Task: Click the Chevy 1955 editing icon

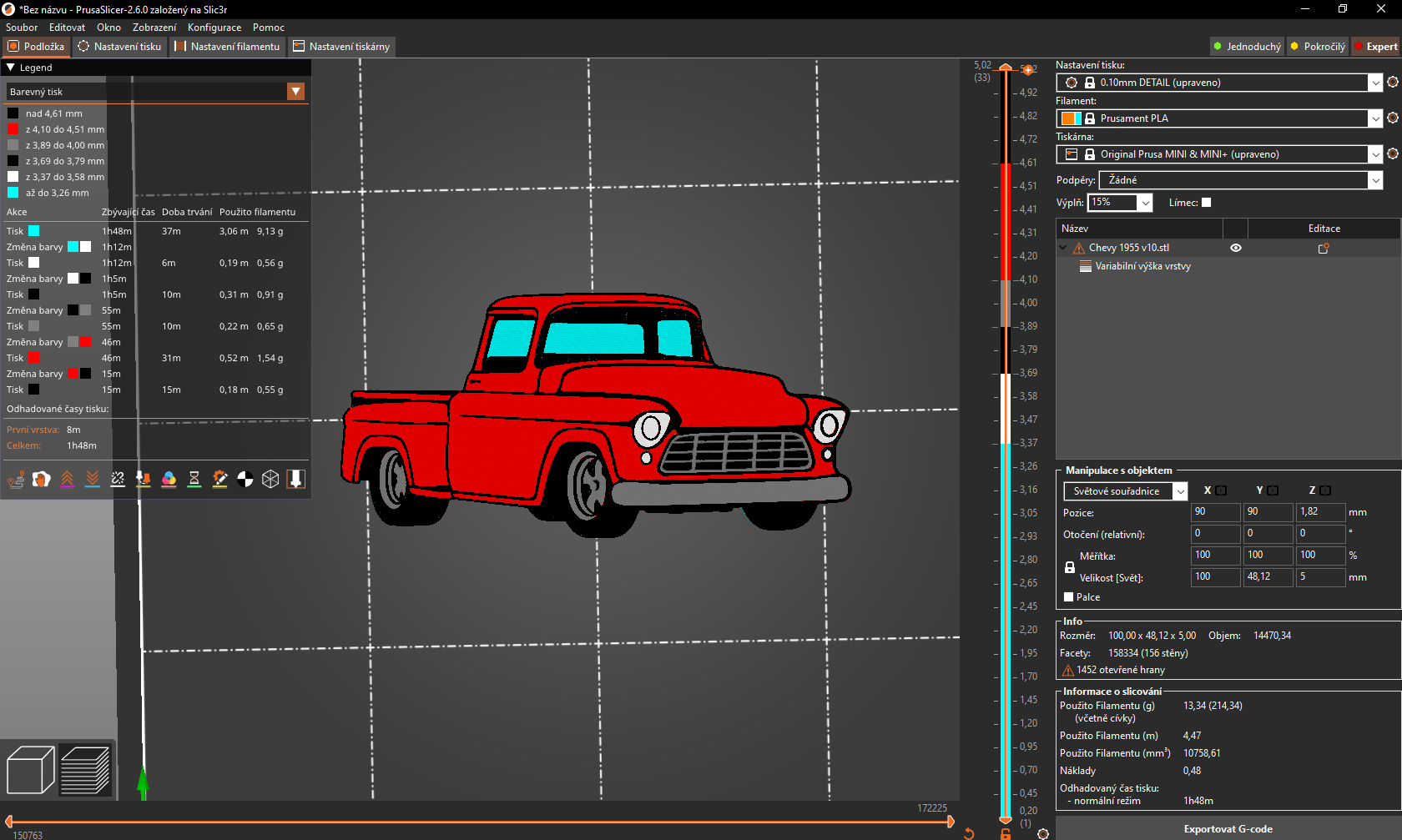Action: (x=1324, y=248)
